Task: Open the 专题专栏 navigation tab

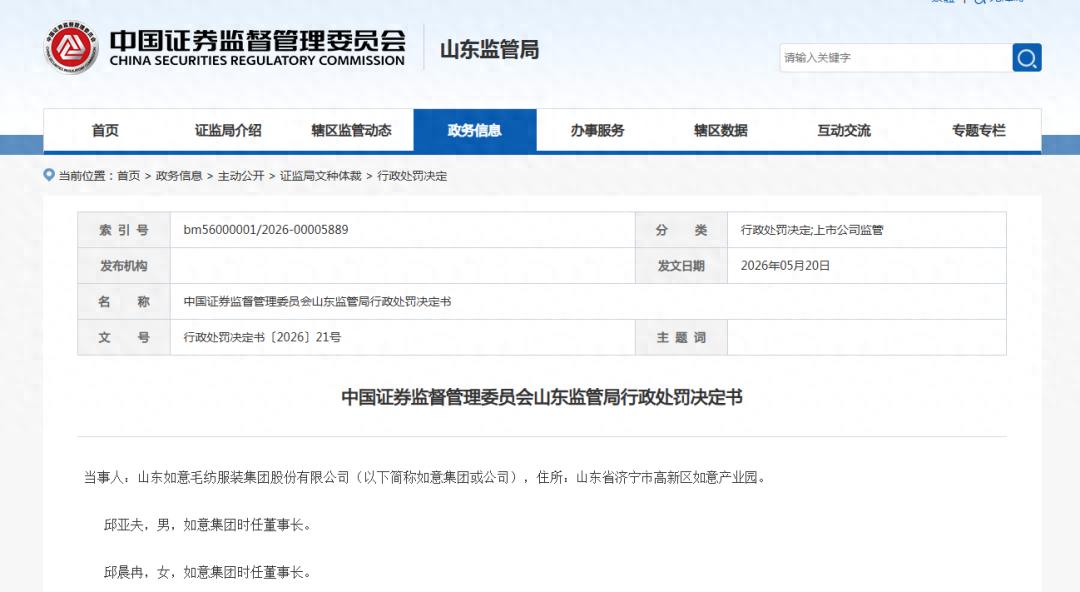Action: coord(979,130)
